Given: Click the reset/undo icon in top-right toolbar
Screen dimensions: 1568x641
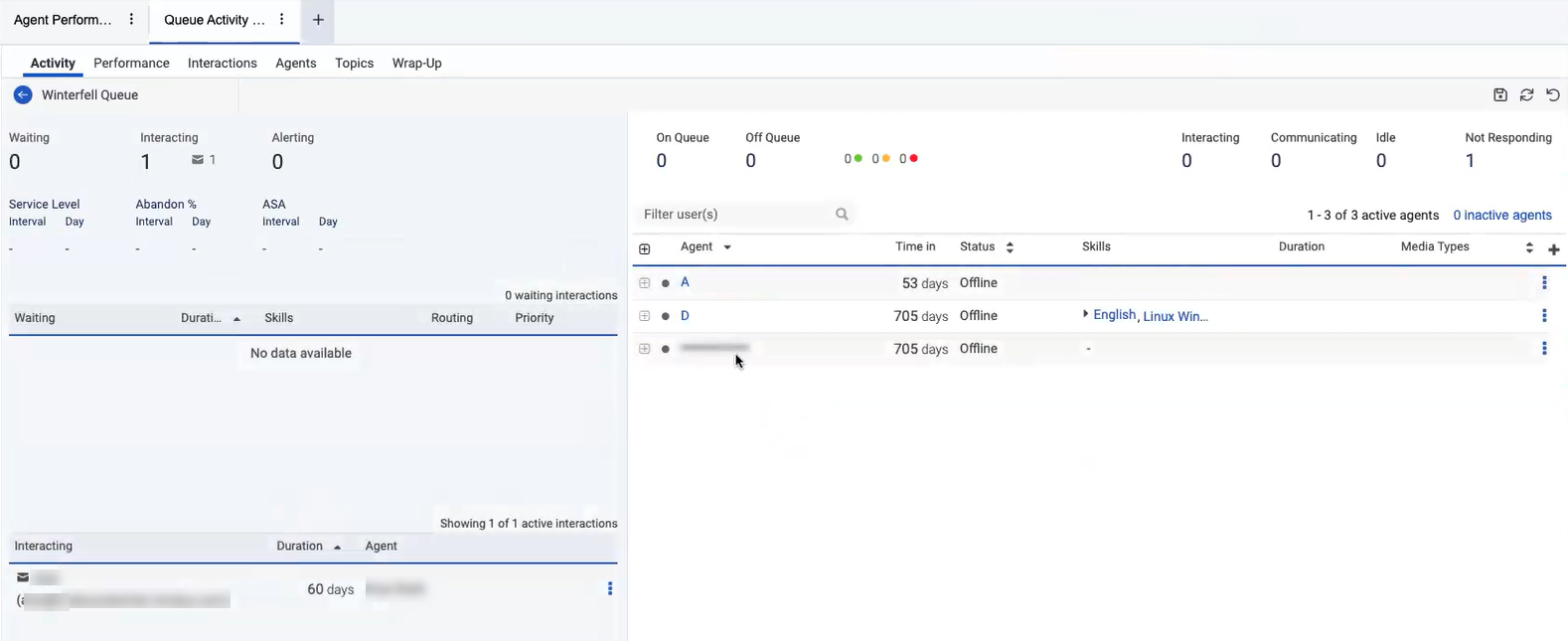Looking at the screenshot, I should click(x=1552, y=95).
